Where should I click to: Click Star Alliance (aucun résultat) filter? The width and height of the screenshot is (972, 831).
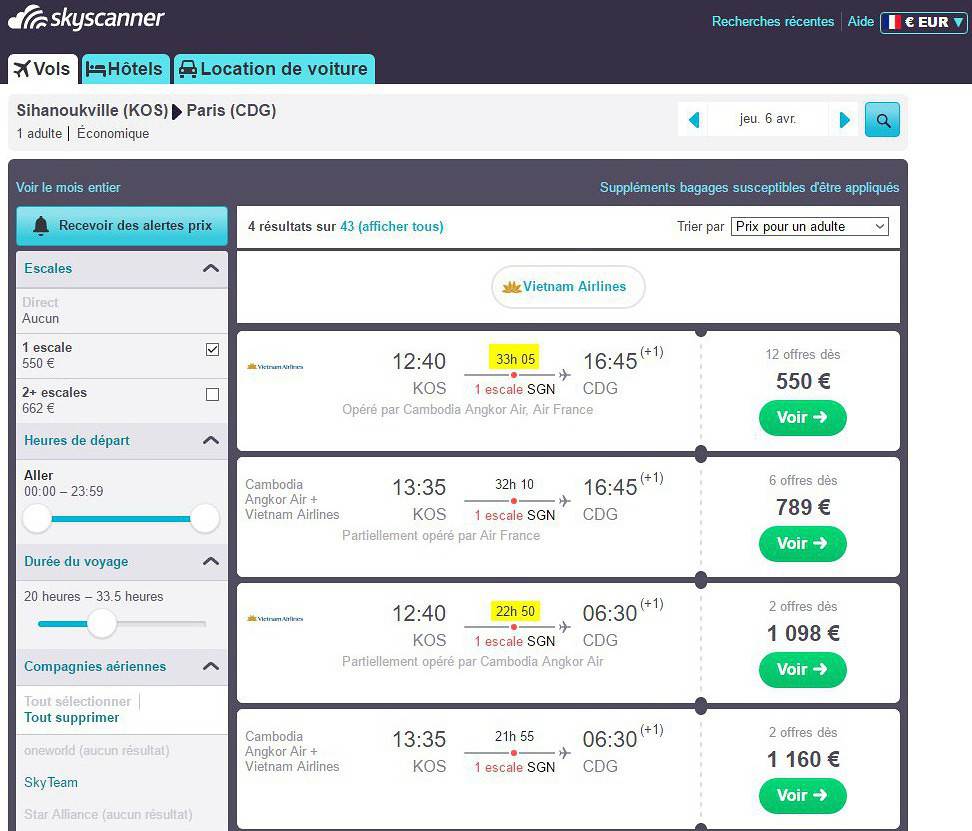click(x=108, y=814)
